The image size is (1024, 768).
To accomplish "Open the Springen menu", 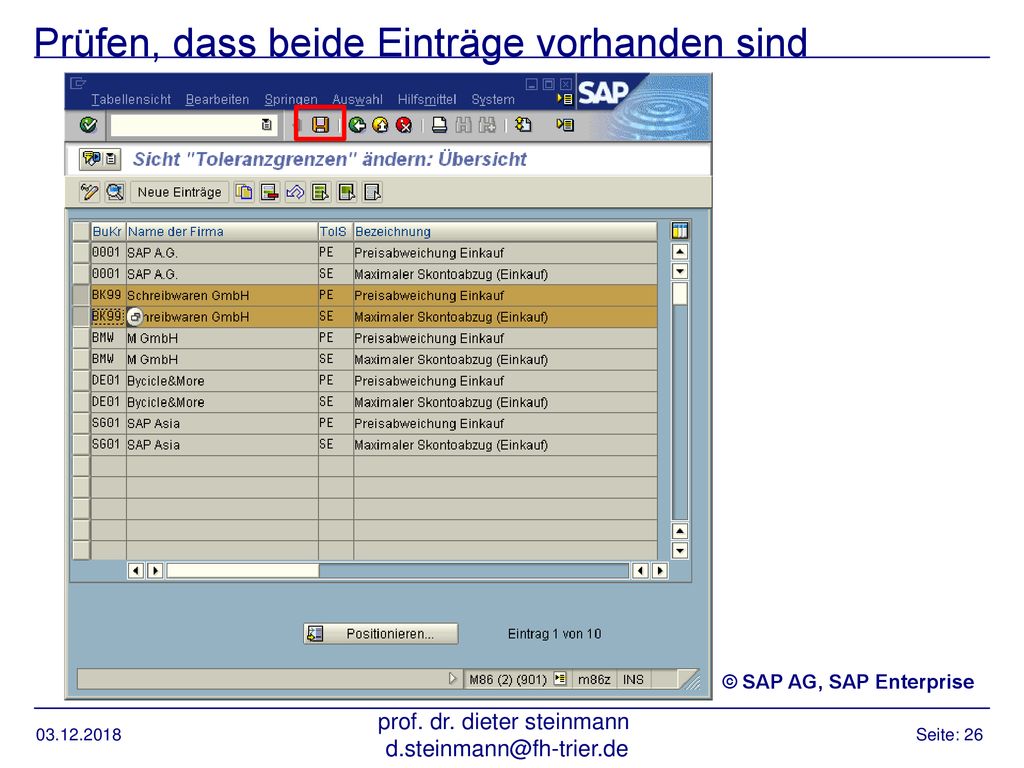I will 291,99.
